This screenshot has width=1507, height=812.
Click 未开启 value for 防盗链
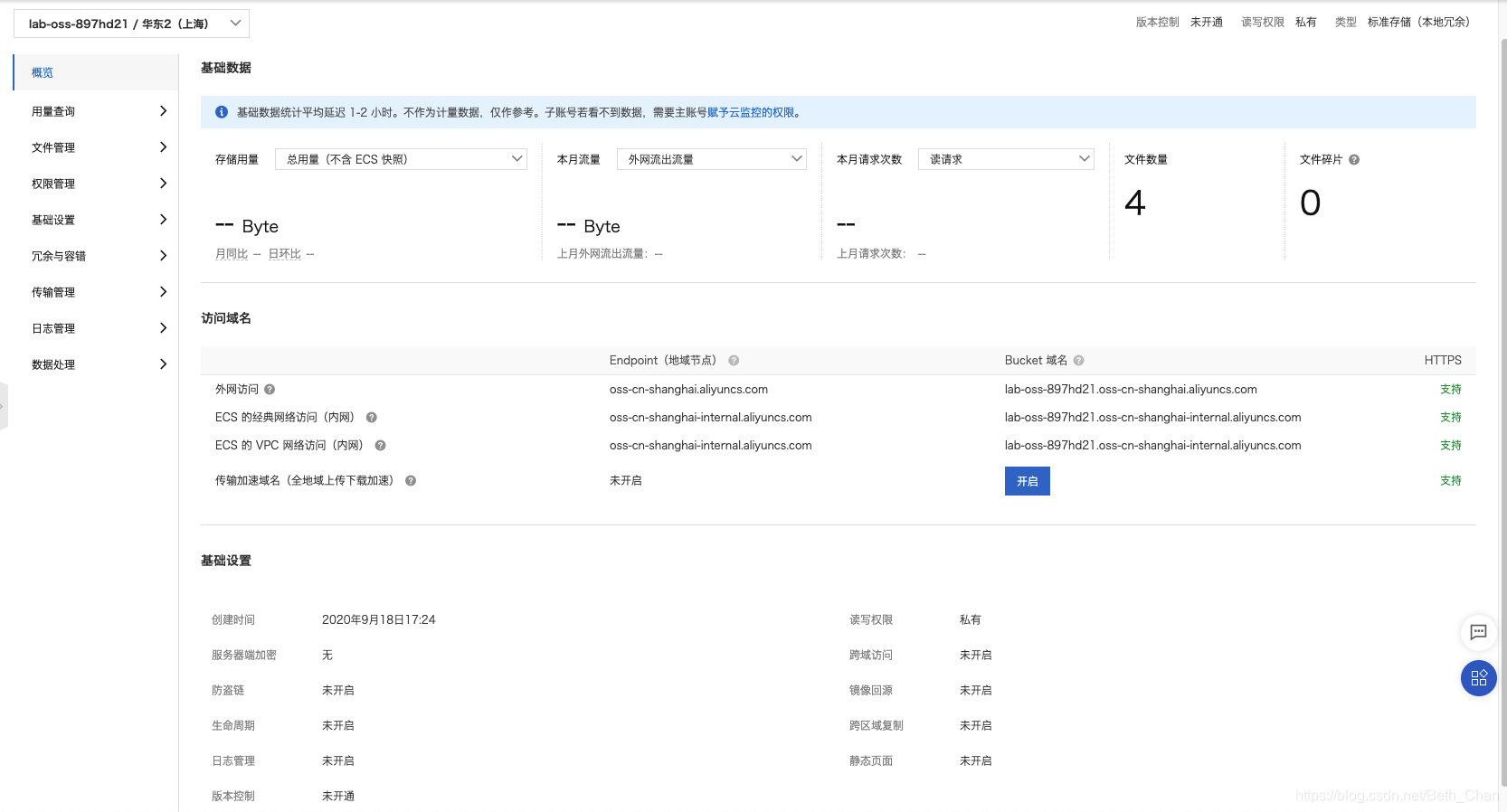coord(338,691)
